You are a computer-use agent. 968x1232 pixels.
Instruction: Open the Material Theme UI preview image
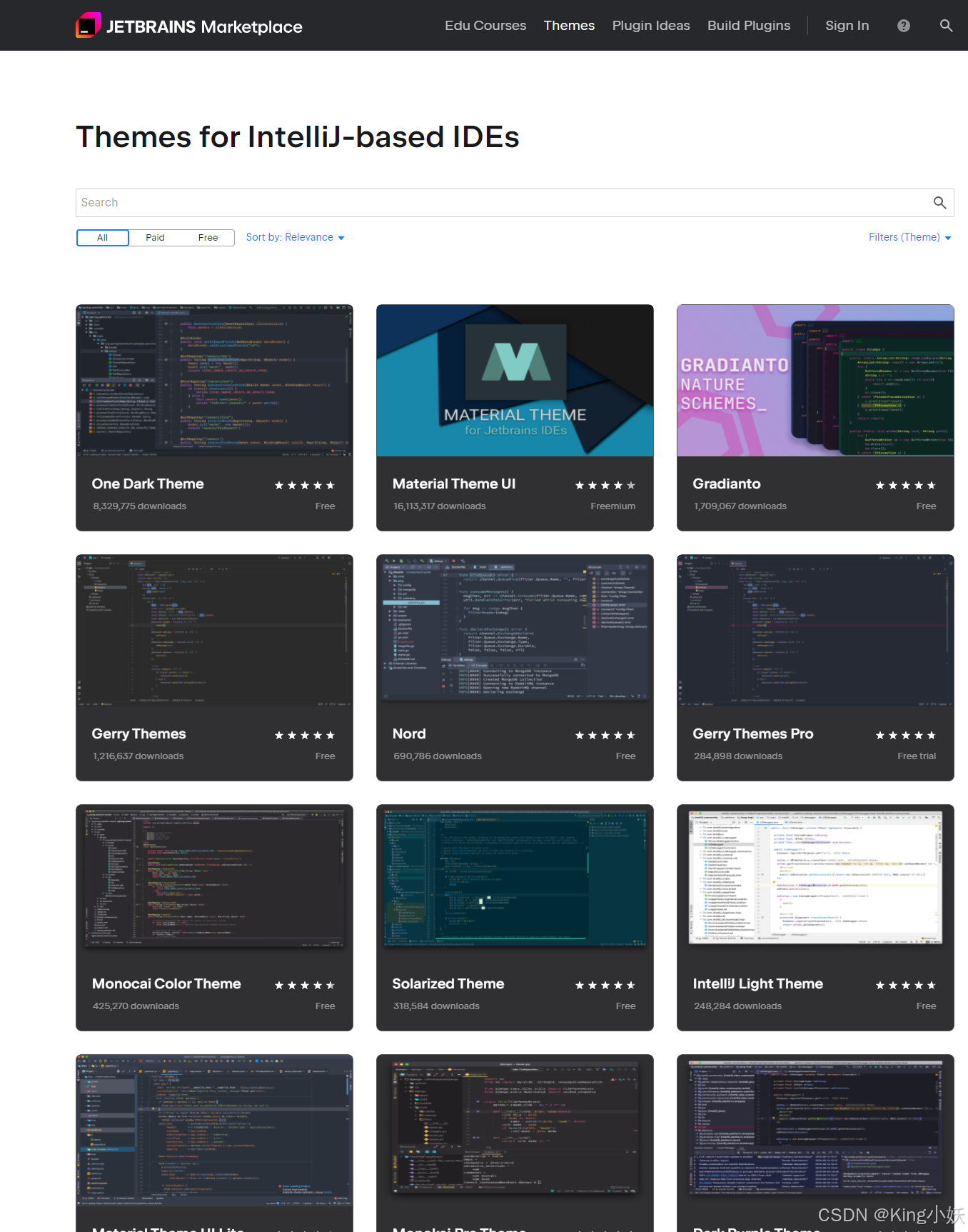[515, 381]
